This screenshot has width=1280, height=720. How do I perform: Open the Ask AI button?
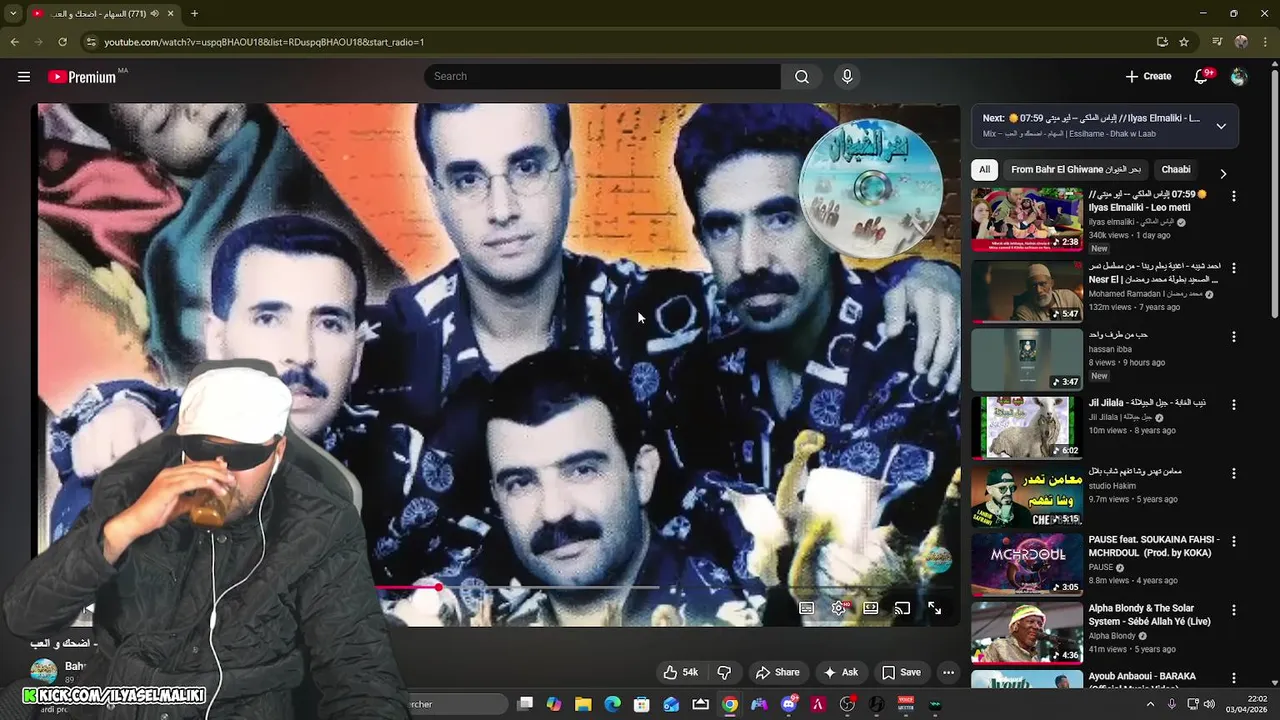(840, 672)
